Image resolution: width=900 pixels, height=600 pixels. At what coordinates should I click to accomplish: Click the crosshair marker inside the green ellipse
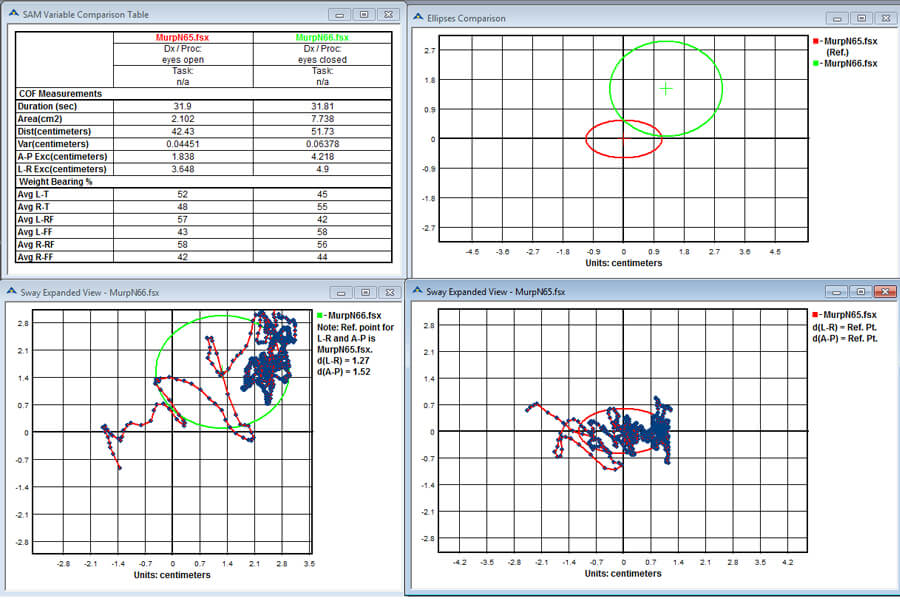pos(665,89)
